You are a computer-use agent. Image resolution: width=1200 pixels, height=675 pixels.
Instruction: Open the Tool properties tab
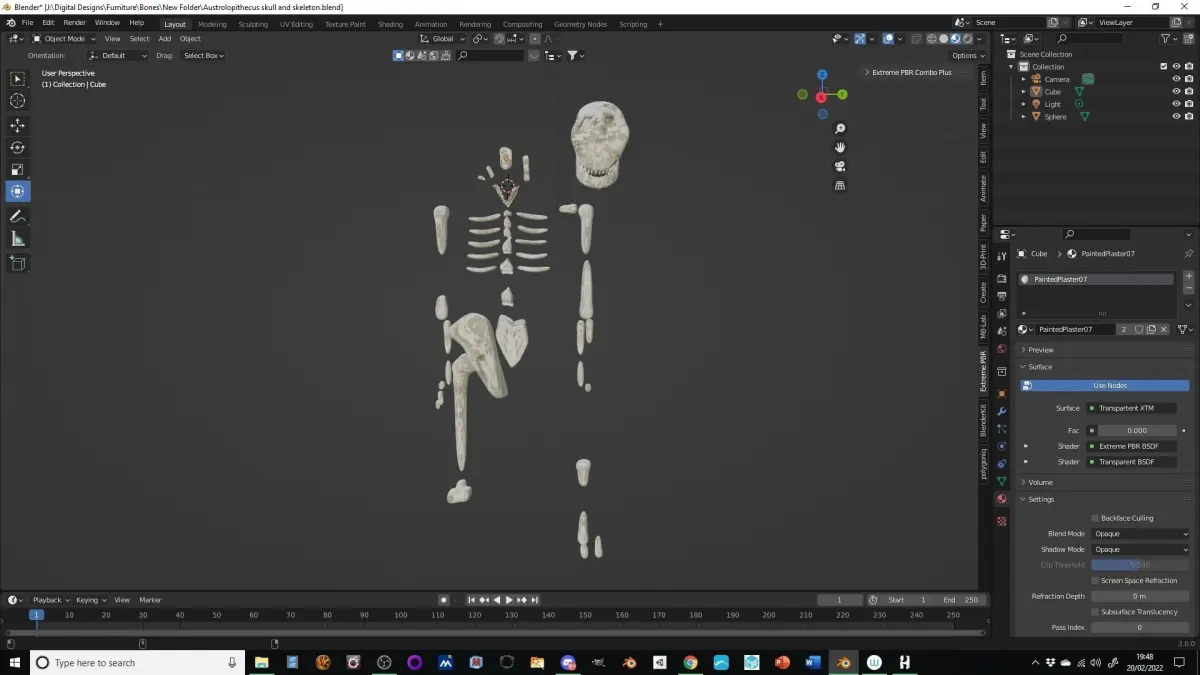pyautogui.click(x=1001, y=257)
